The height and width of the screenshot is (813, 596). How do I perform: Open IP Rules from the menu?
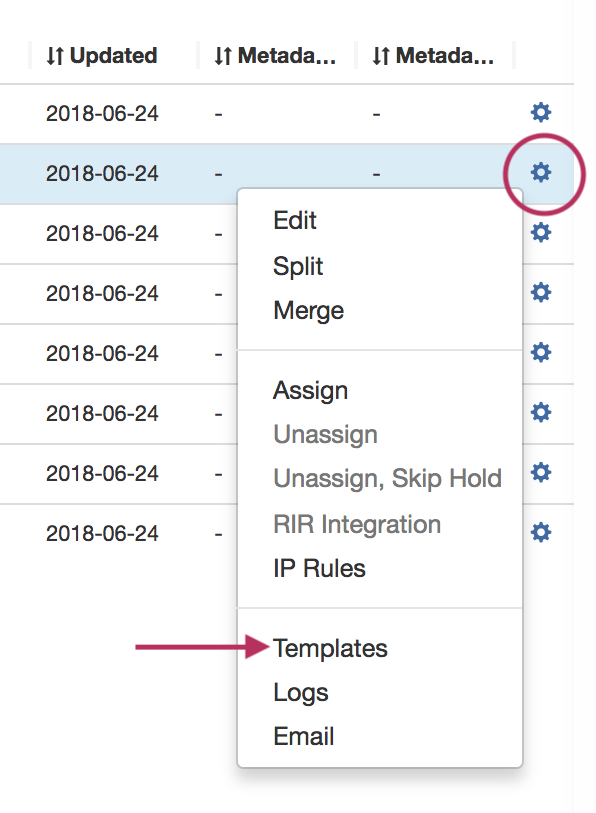[319, 568]
